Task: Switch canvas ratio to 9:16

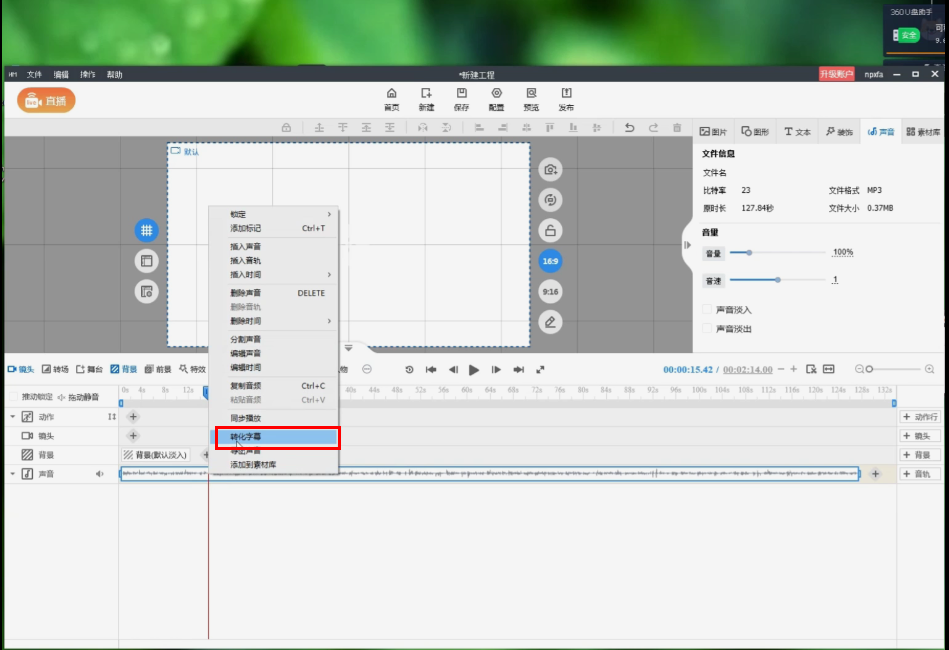Action: [549, 291]
